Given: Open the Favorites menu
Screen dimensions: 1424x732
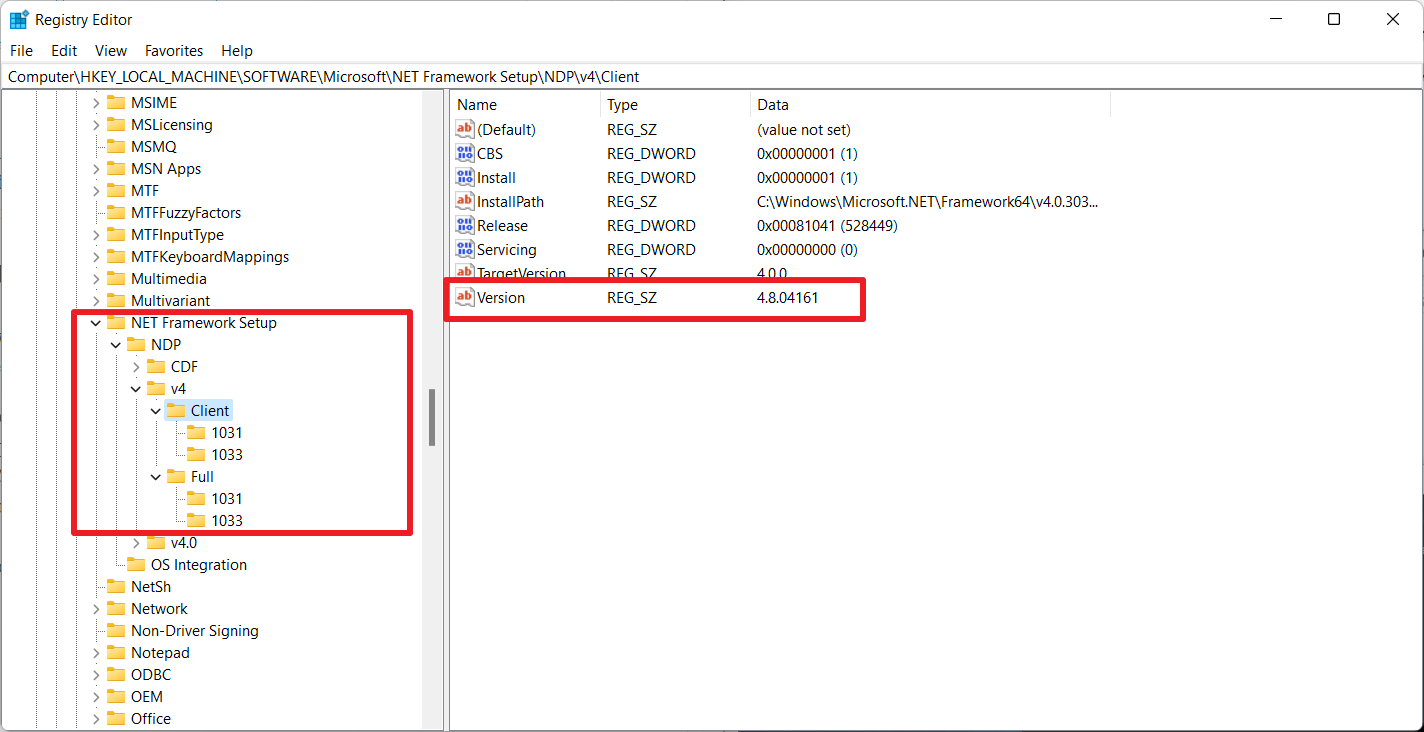Looking at the screenshot, I should pyautogui.click(x=173, y=50).
